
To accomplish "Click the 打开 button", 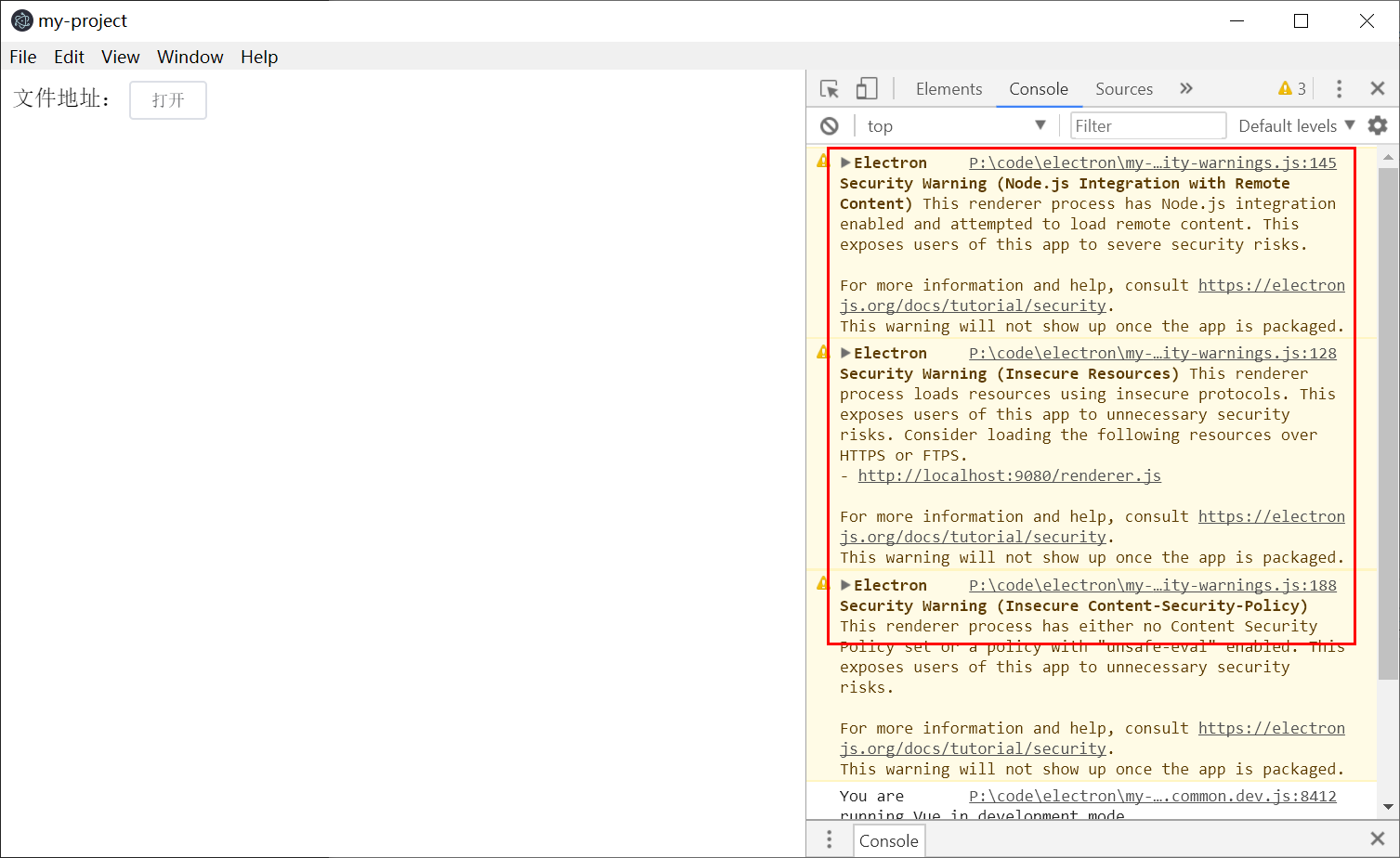I will point(168,100).
